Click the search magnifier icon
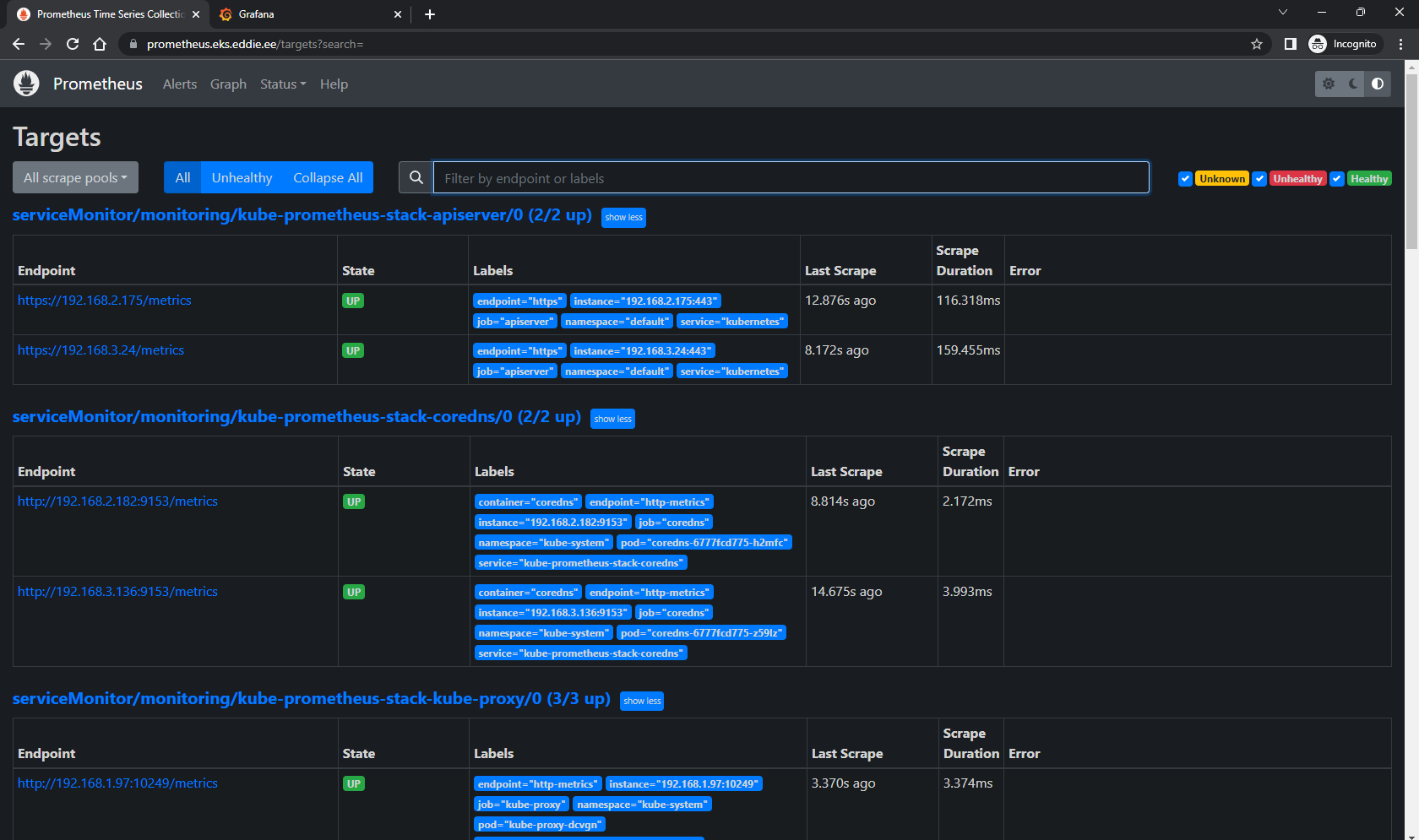This screenshot has height=840, width=1419. 416,178
